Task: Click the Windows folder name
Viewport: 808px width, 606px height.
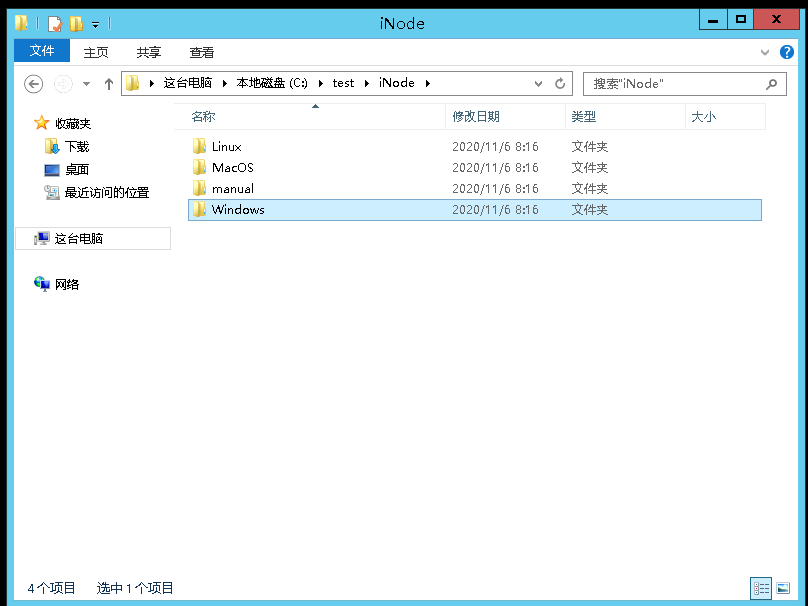Action: 238,210
